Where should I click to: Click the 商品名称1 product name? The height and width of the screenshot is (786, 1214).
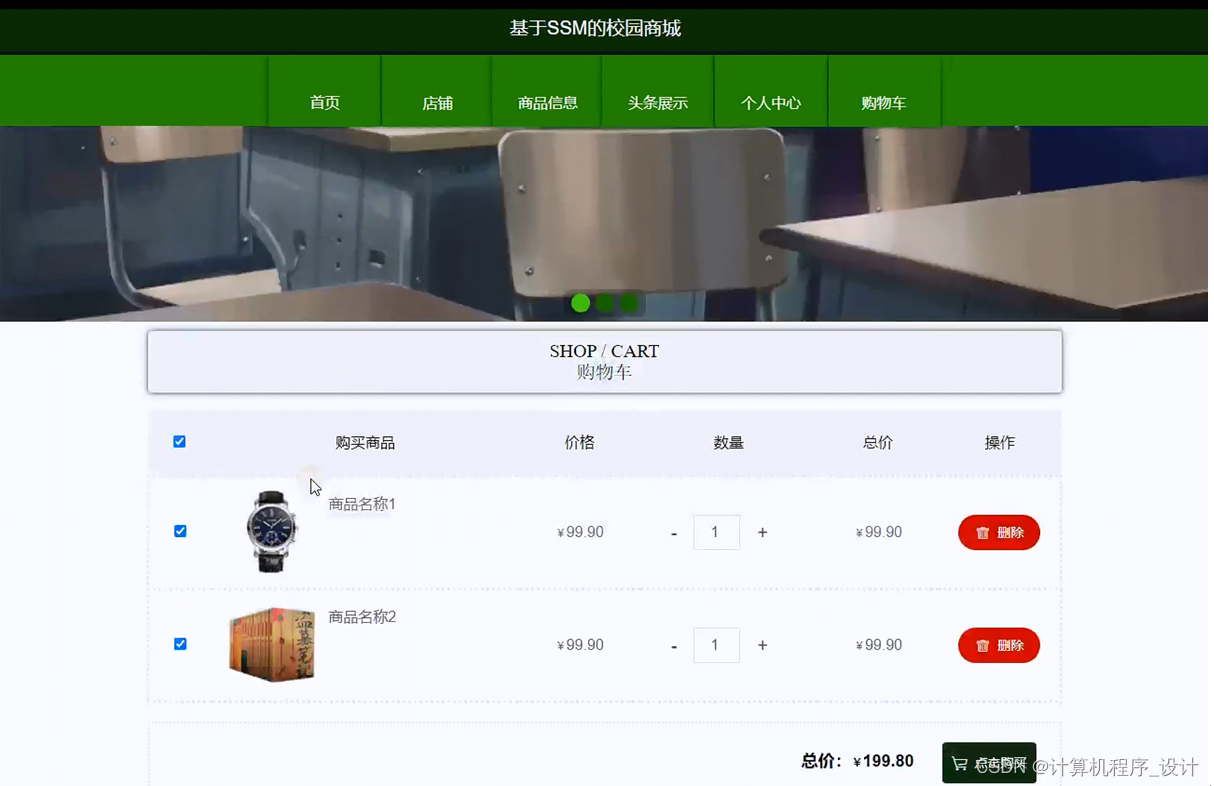[x=362, y=504]
